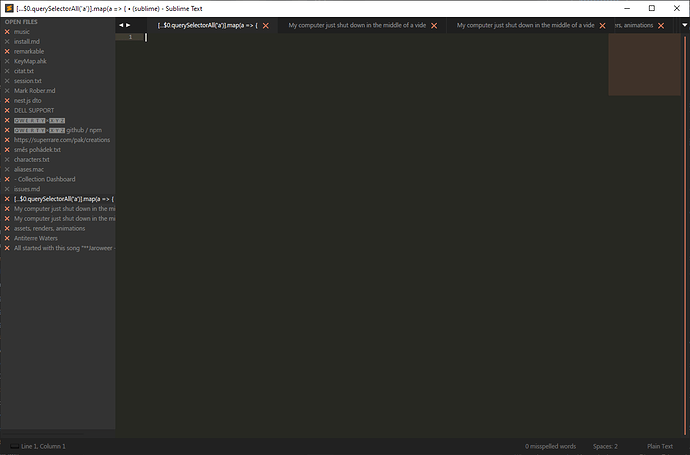
Task: Select citat.txt in open files
Action: [24, 71]
